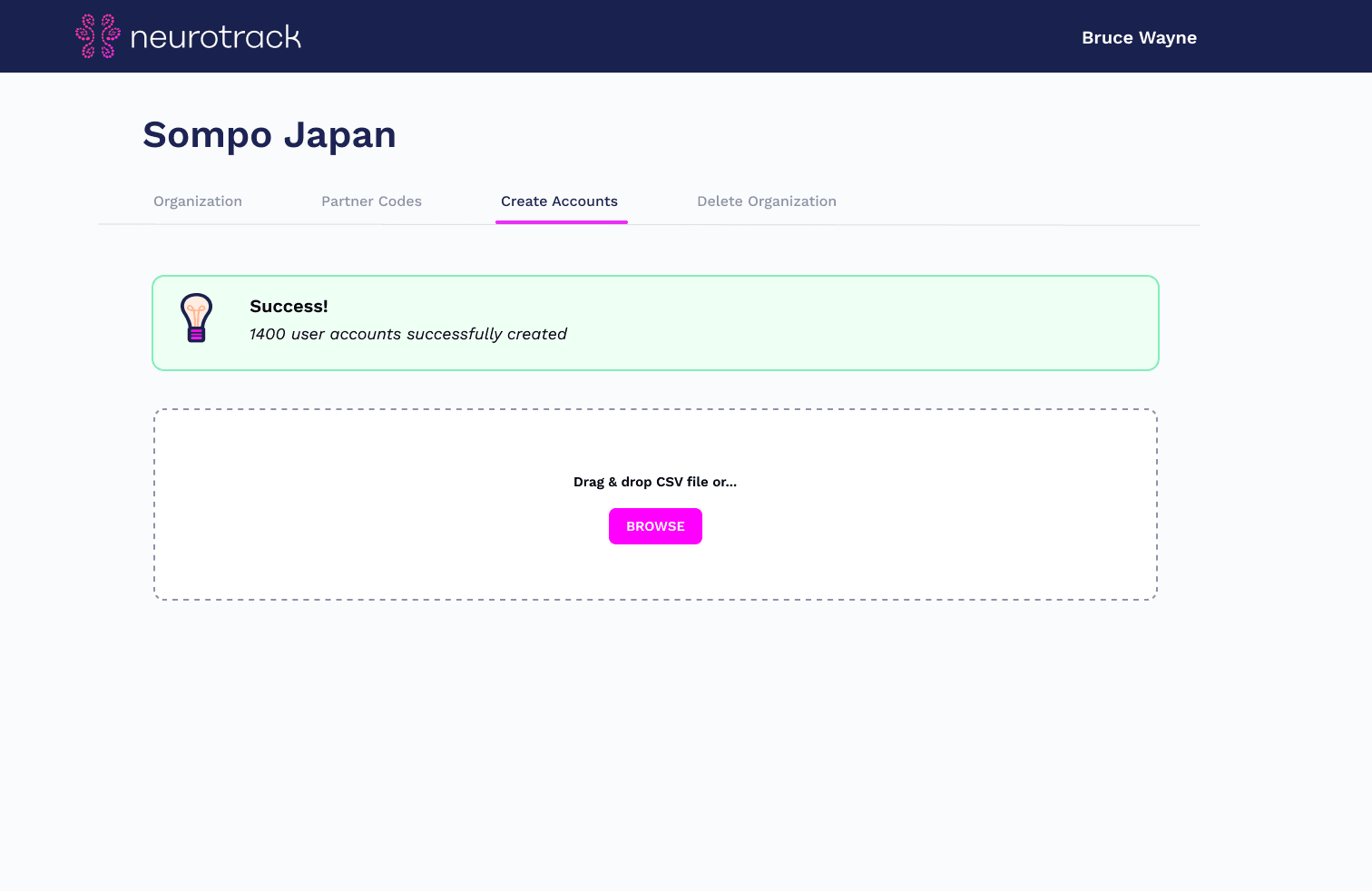Click the magenta right half of the logo
Screen dimensions: 1372x891
[x=108, y=36]
